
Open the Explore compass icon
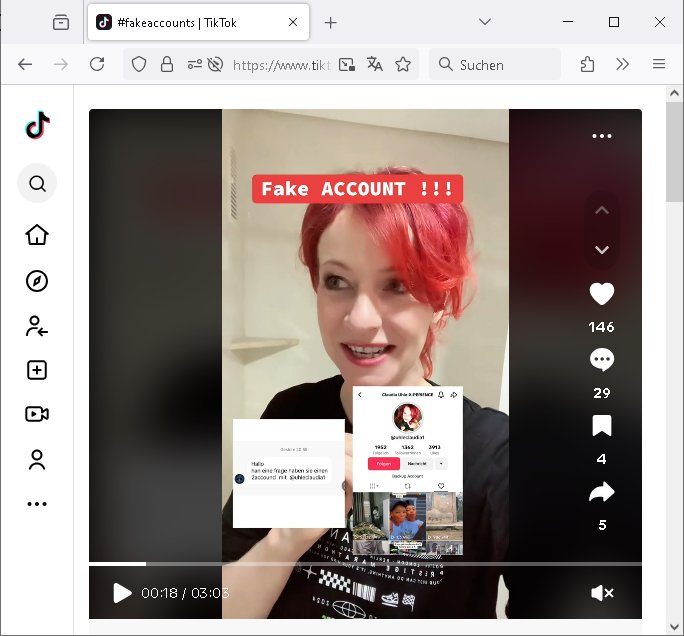[x=37, y=281]
